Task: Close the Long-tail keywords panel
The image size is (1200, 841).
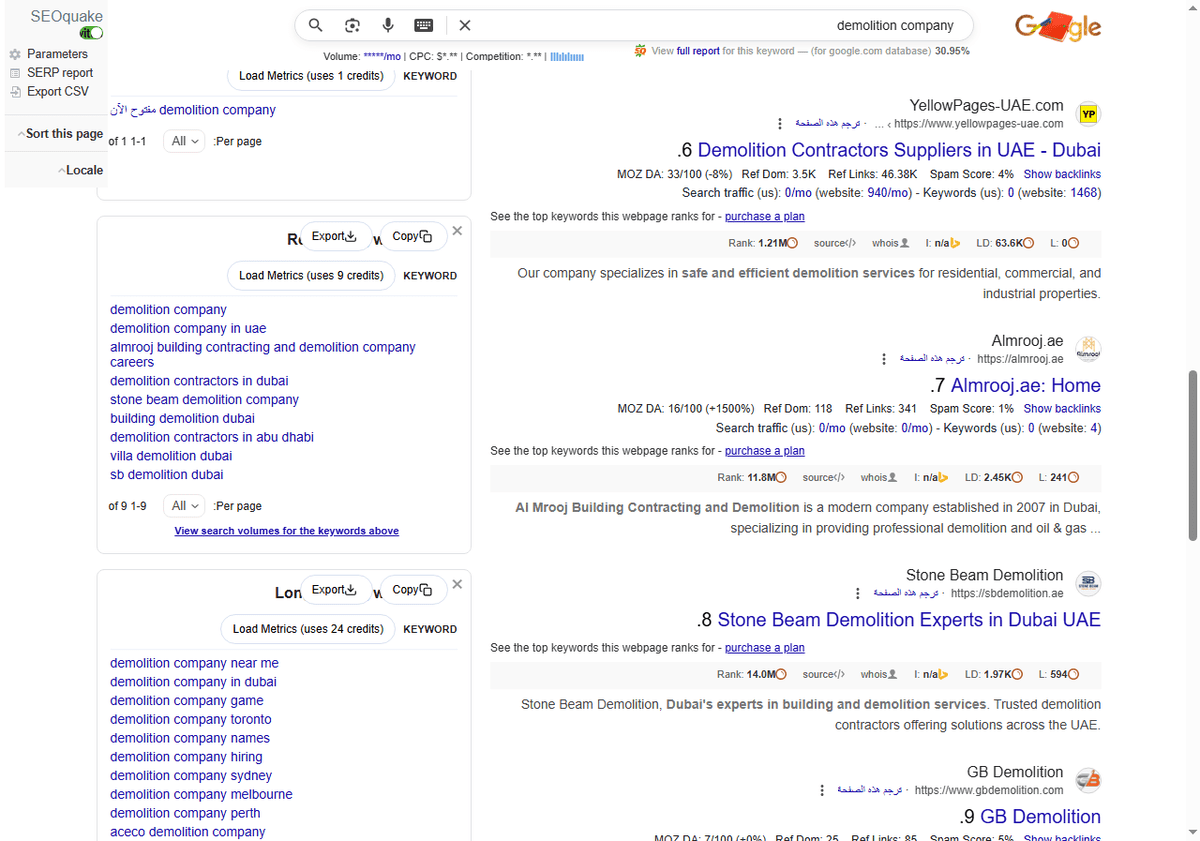Action: point(457,584)
